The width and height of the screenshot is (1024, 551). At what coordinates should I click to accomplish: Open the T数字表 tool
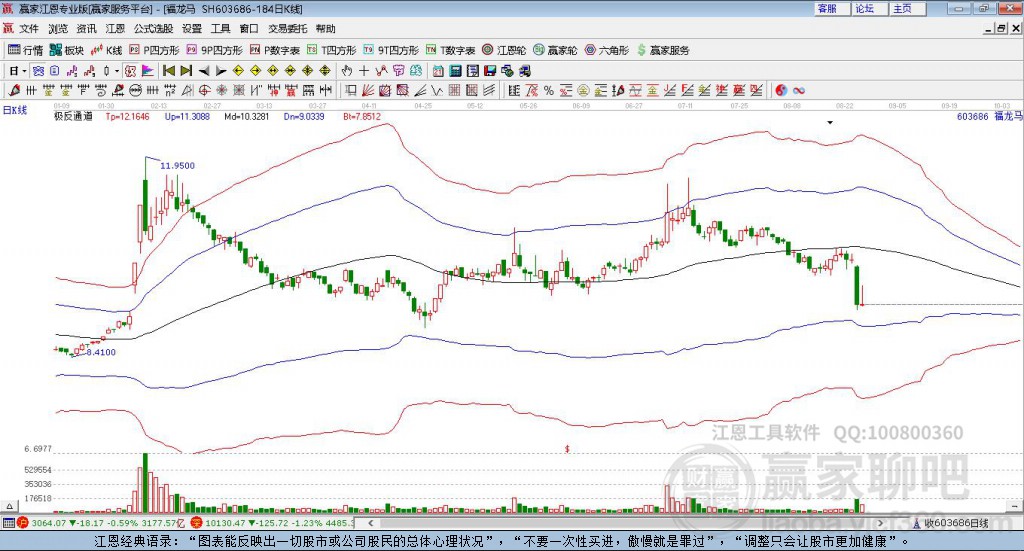click(451, 50)
